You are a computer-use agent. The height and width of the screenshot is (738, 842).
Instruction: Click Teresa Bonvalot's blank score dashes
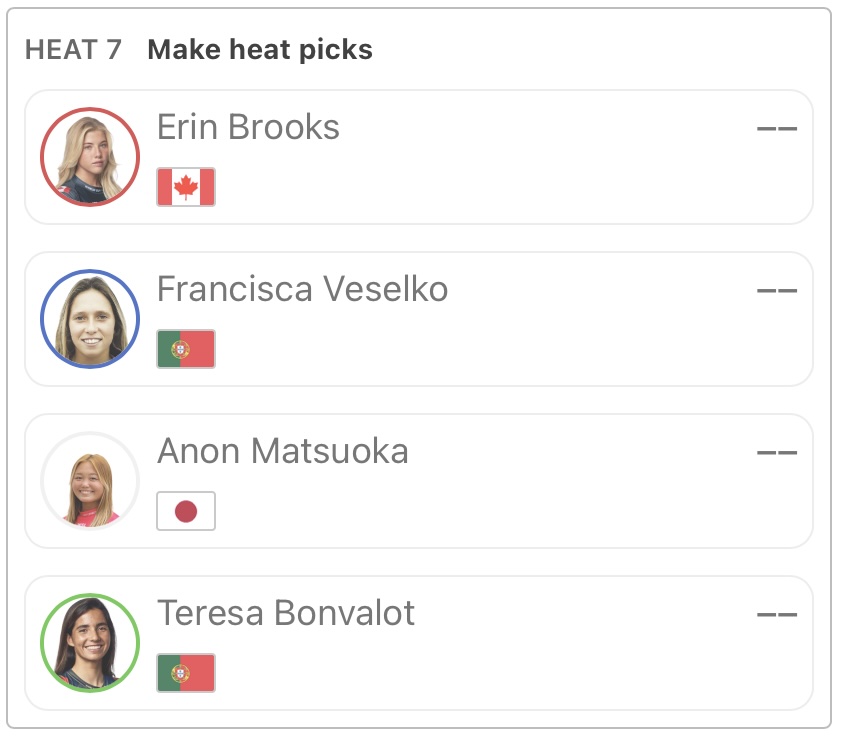[777, 614]
